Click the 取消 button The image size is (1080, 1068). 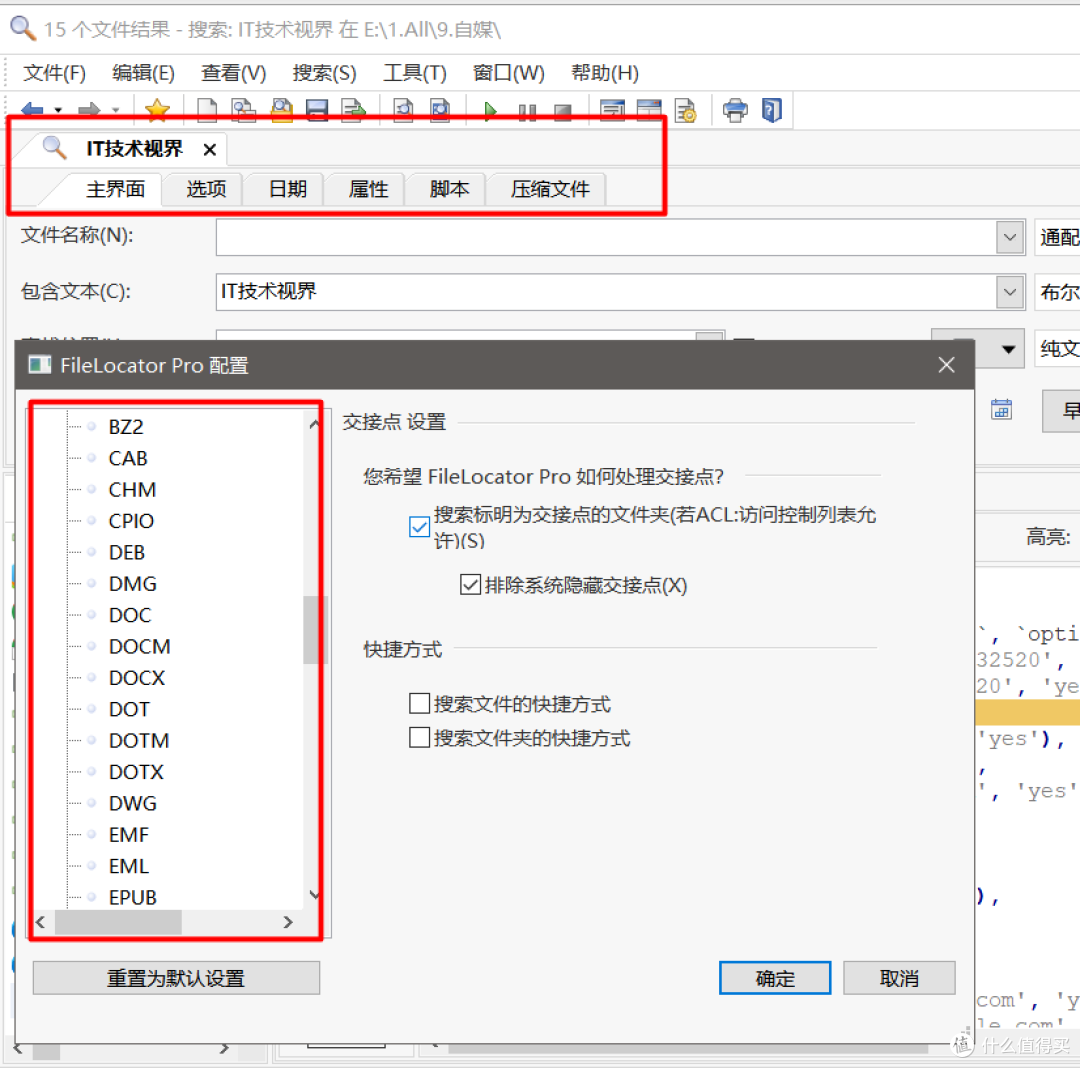click(899, 978)
